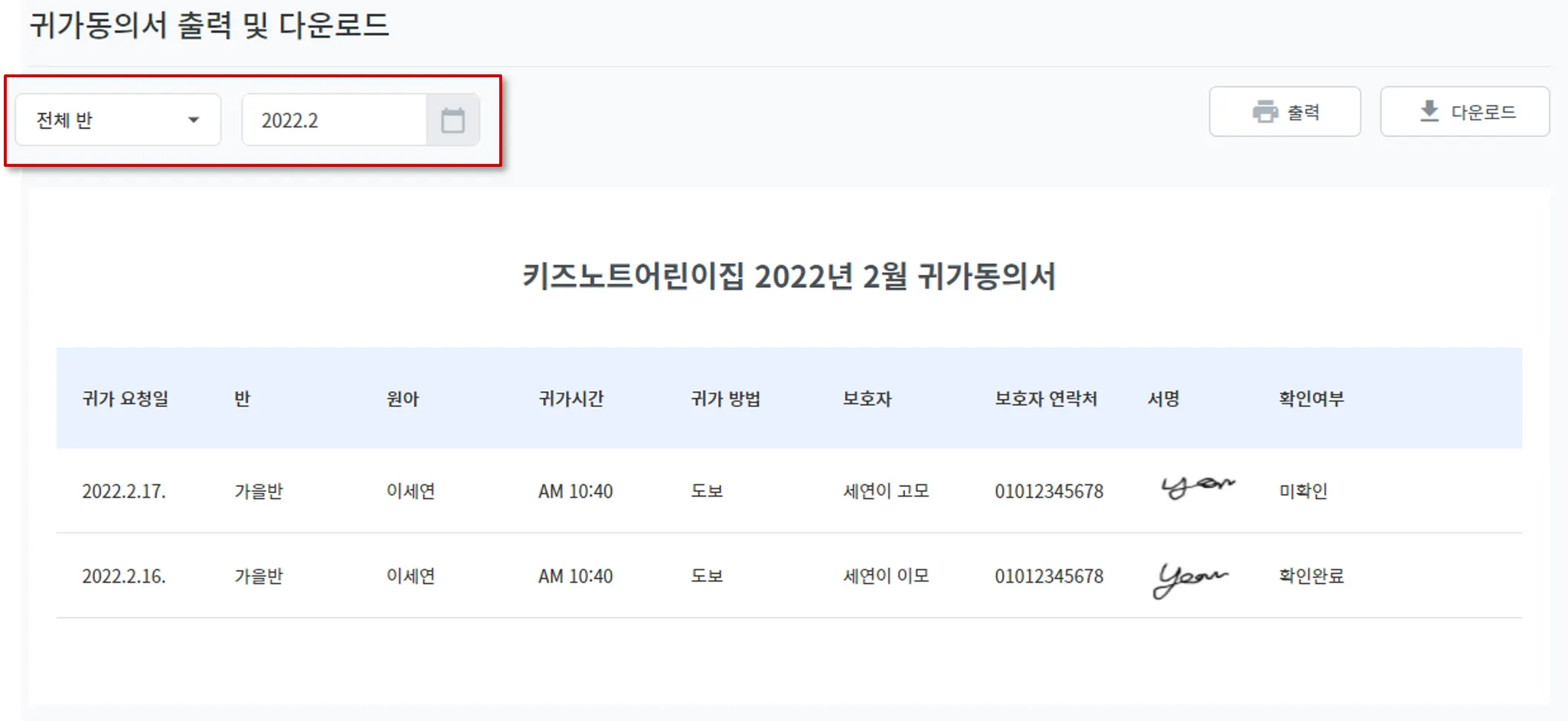
Task: Expand the 전체 반 class dropdown
Action: point(118,120)
